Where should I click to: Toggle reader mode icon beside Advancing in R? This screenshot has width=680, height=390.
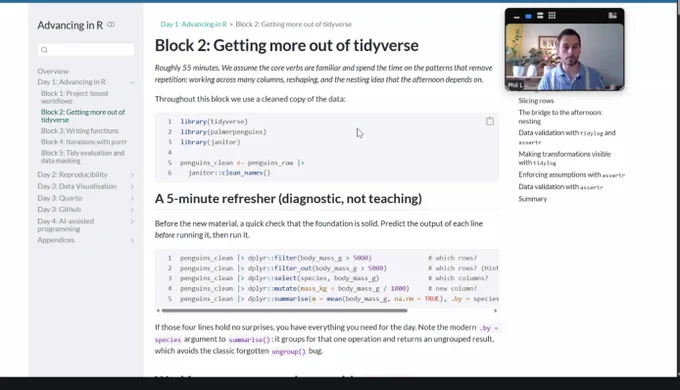click(111, 25)
